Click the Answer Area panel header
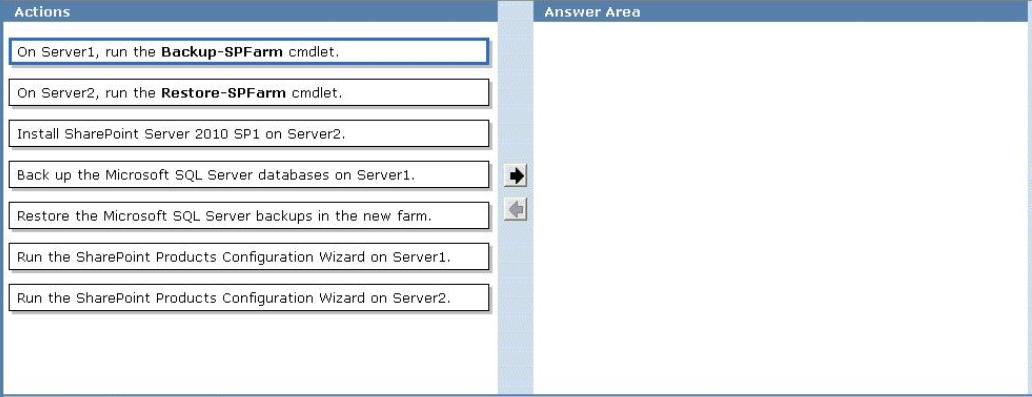The image size is (1032, 397). tap(781, 11)
